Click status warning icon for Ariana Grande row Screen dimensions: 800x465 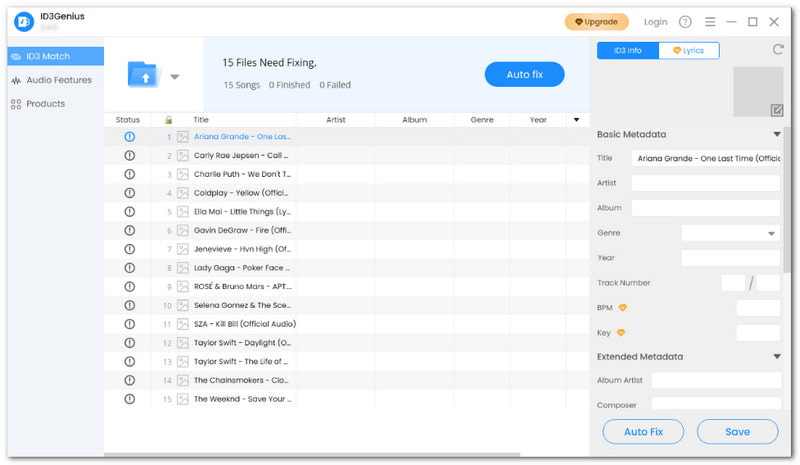coord(130,137)
